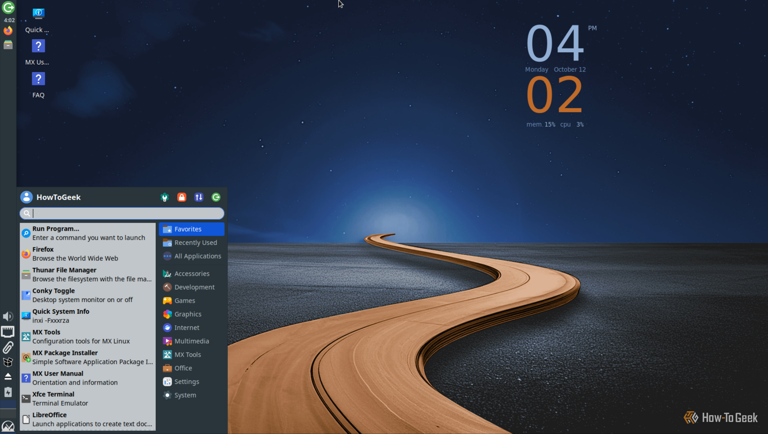Open the Settings category
Viewport: 768px width, 434px height.
tap(192, 382)
